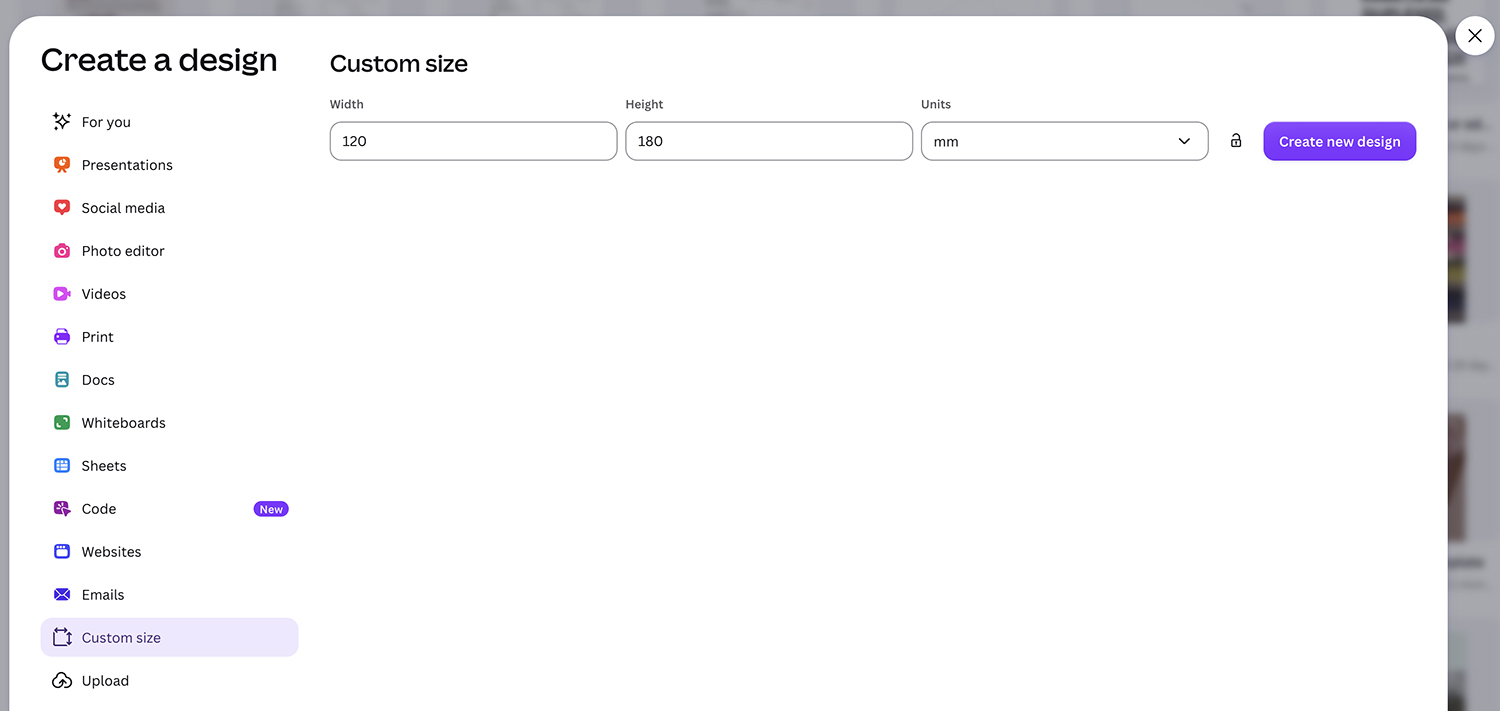Click Create new design button

click(x=1340, y=141)
